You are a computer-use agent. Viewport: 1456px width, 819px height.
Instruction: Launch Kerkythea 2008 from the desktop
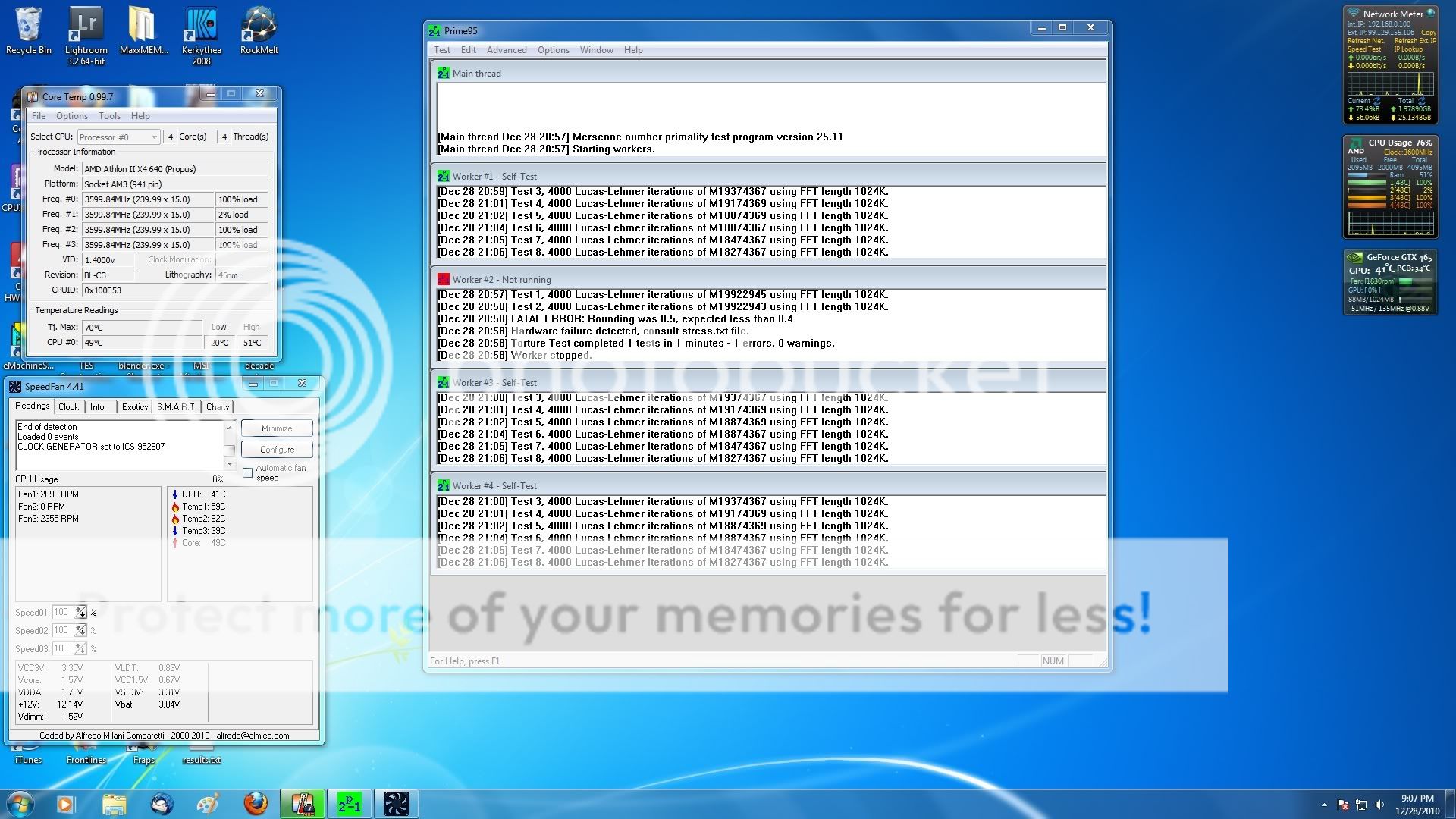tap(201, 36)
